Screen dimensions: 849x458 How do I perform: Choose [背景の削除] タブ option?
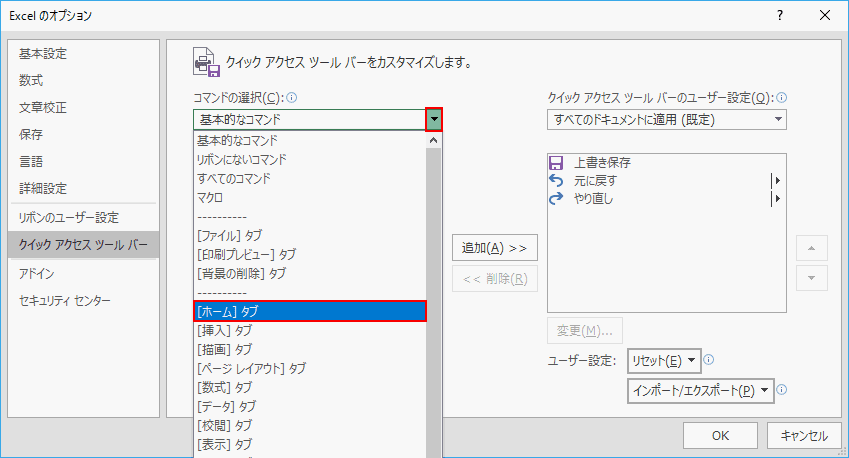[310, 273]
